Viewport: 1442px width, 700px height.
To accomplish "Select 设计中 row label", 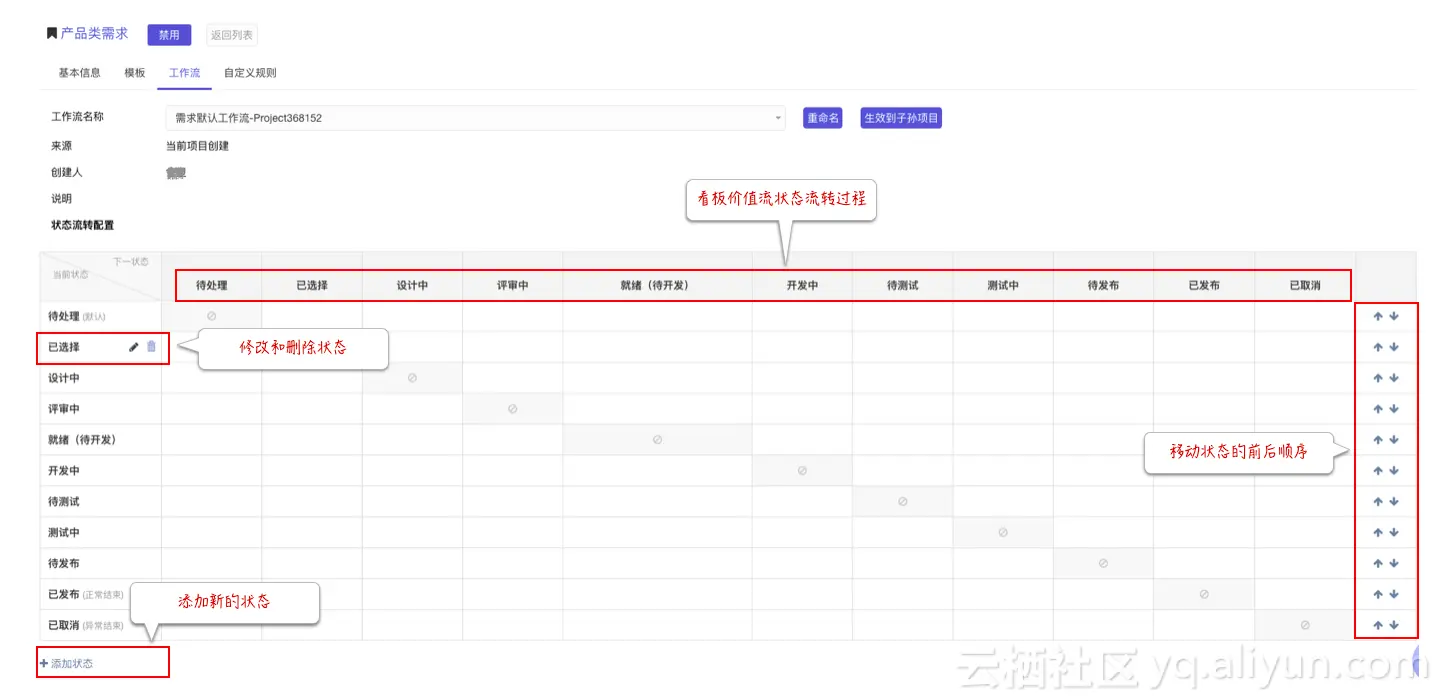I will click(x=64, y=378).
